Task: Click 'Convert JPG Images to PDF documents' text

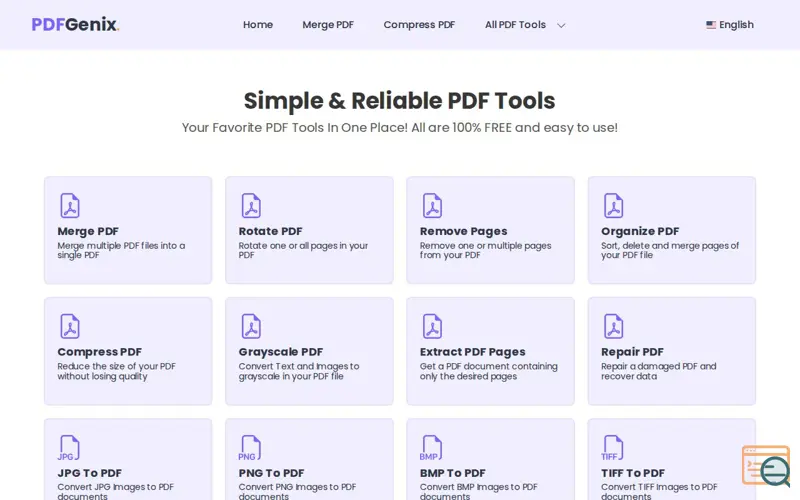Action: [x=115, y=491]
